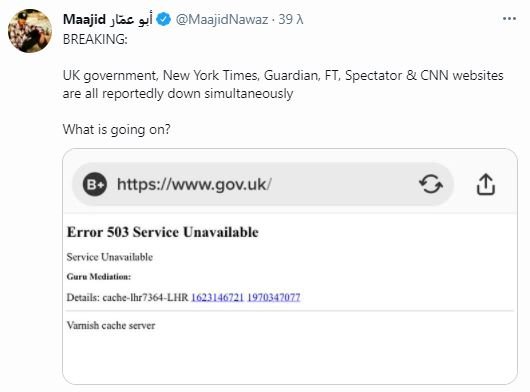
Task: Click the B+ icon in address bar
Action: pos(95,184)
